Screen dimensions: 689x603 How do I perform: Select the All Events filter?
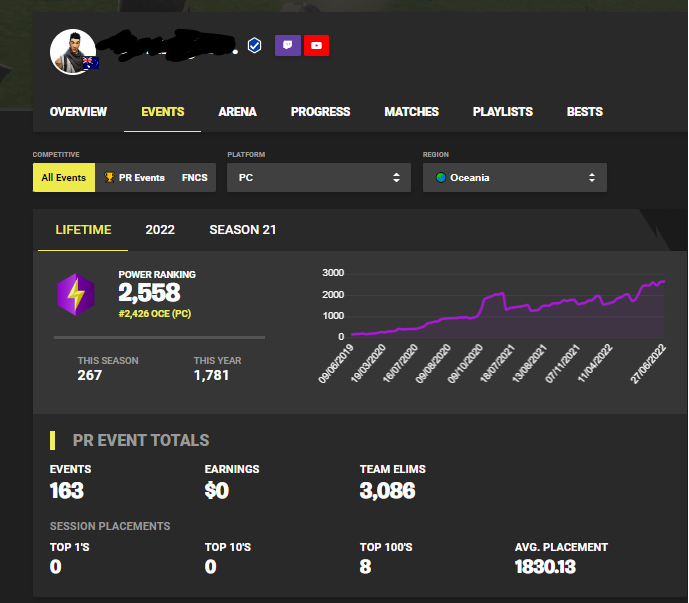click(x=64, y=178)
